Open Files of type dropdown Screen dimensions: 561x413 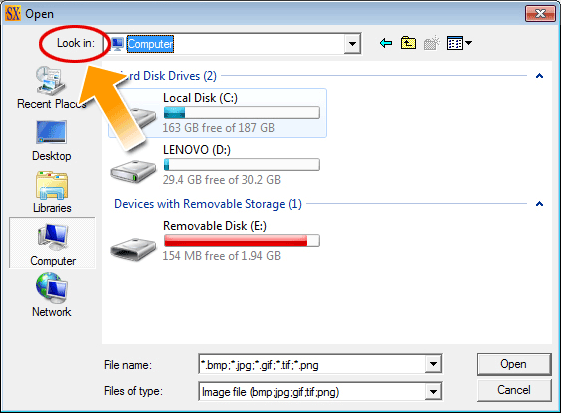[433, 392]
